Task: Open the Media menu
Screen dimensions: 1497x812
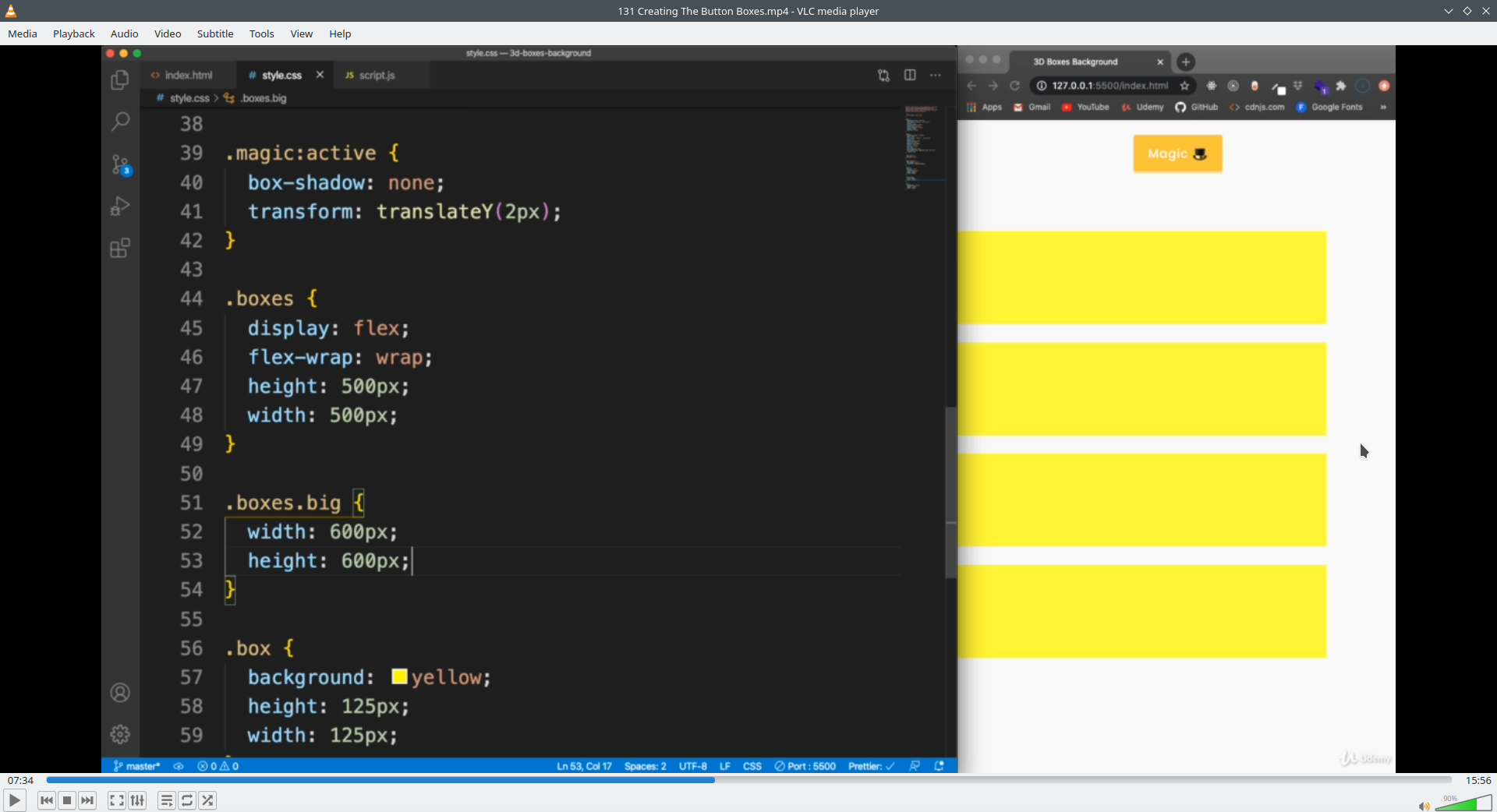Action: [23, 34]
